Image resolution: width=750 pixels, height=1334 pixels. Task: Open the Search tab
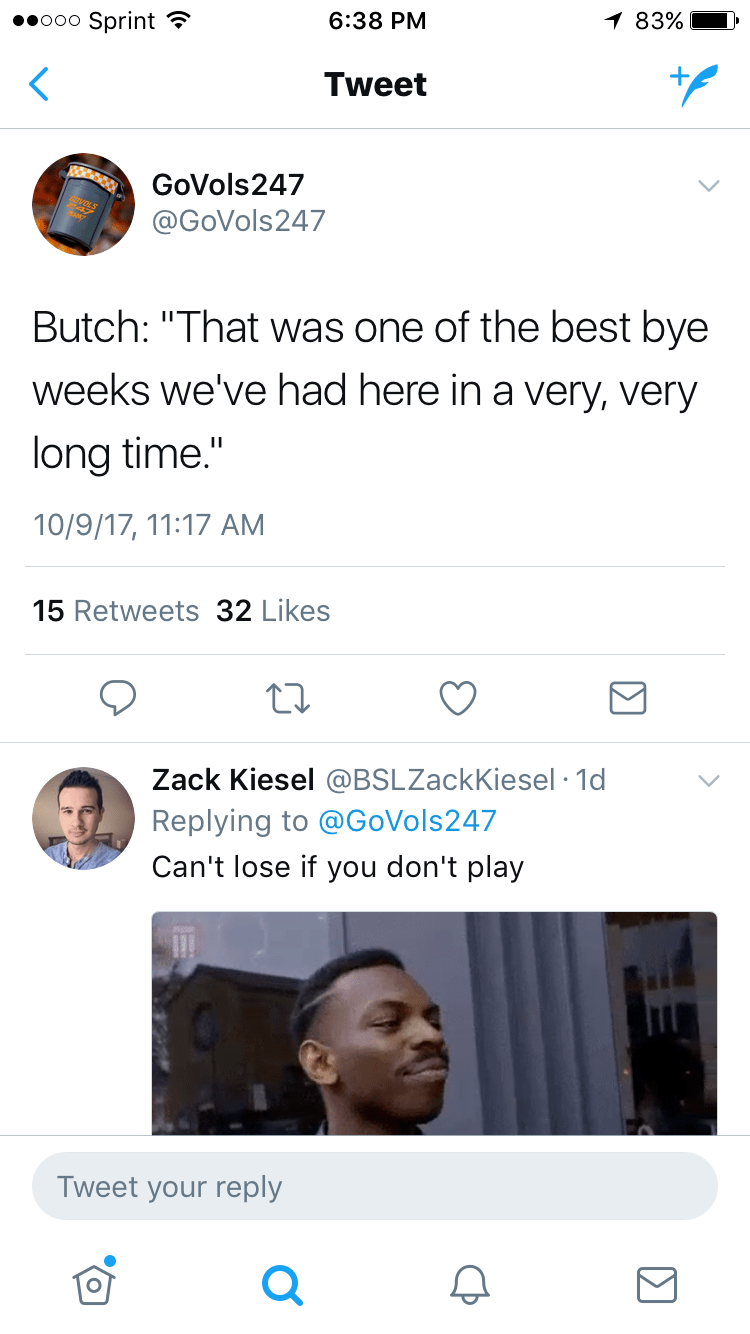(x=281, y=1283)
